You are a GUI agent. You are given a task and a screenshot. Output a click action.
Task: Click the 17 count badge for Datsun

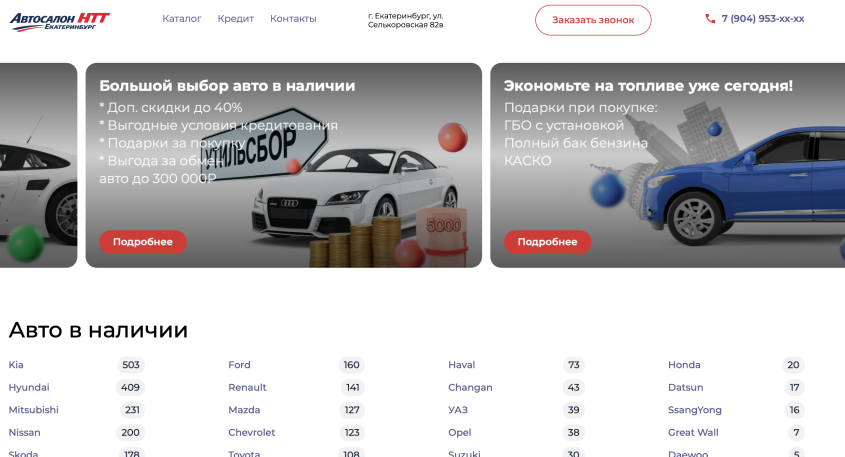(794, 387)
